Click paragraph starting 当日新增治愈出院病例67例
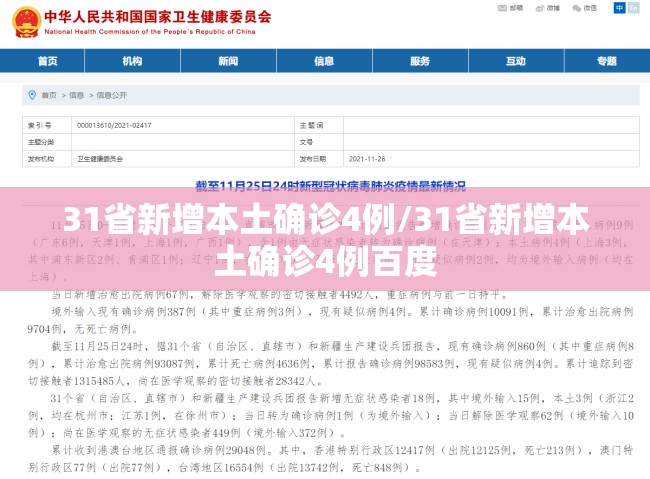The height and width of the screenshot is (479, 650). pos(280,295)
